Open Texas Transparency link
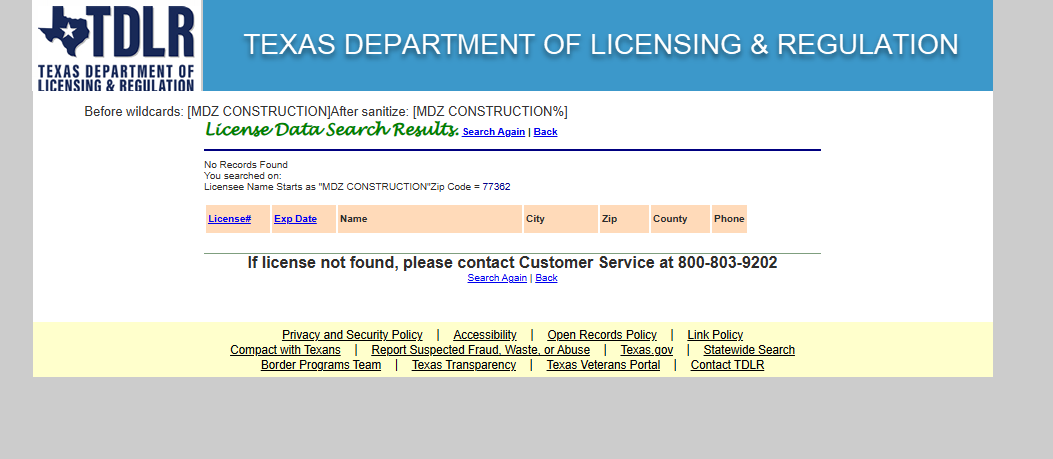The height and width of the screenshot is (459, 1053). pyautogui.click(x=464, y=365)
